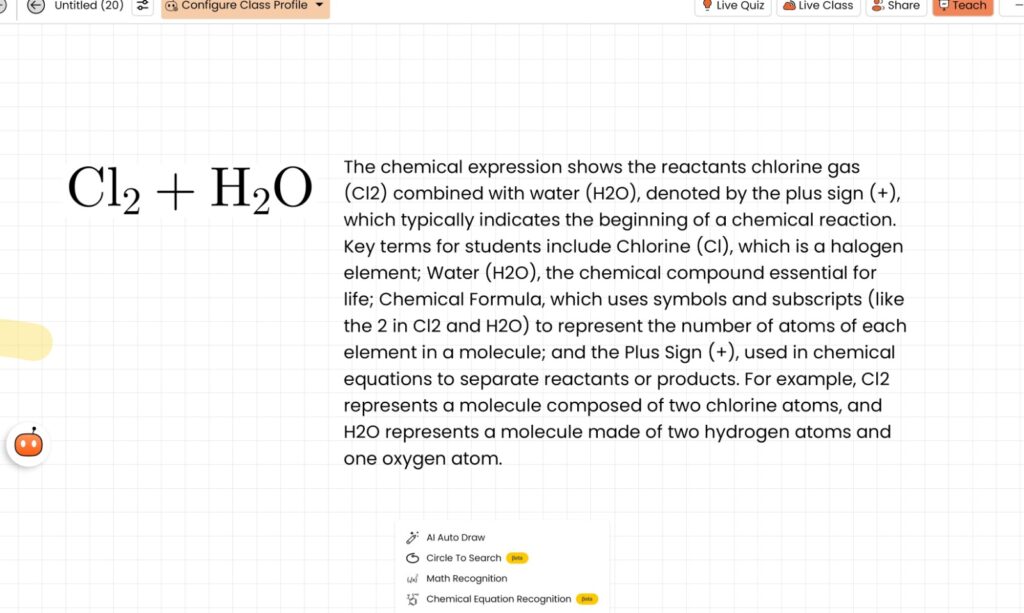Select Math Recognition menu entry
The image size is (1024, 613).
click(466, 579)
